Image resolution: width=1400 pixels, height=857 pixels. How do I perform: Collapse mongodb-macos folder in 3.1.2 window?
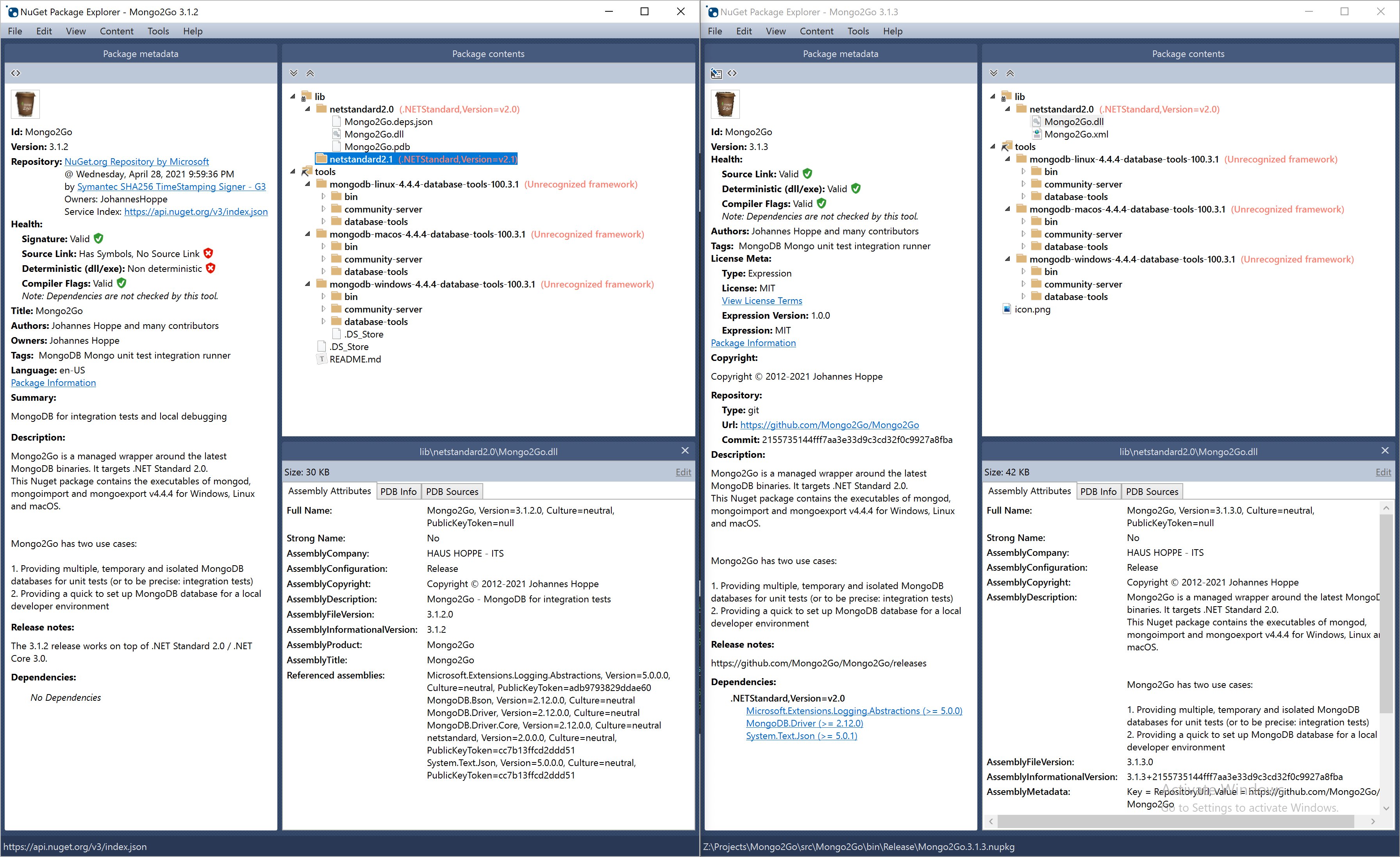point(308,234)
